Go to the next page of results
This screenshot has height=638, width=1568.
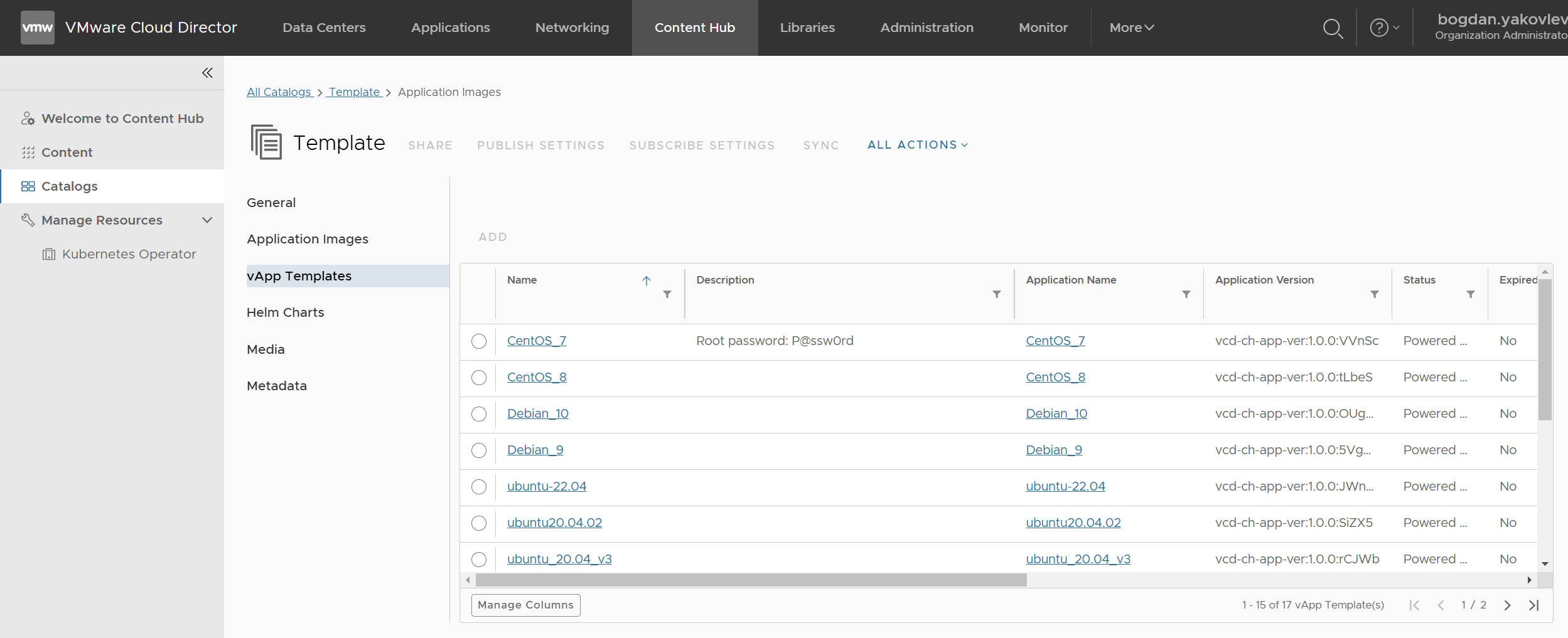[x=1507, y=605]
